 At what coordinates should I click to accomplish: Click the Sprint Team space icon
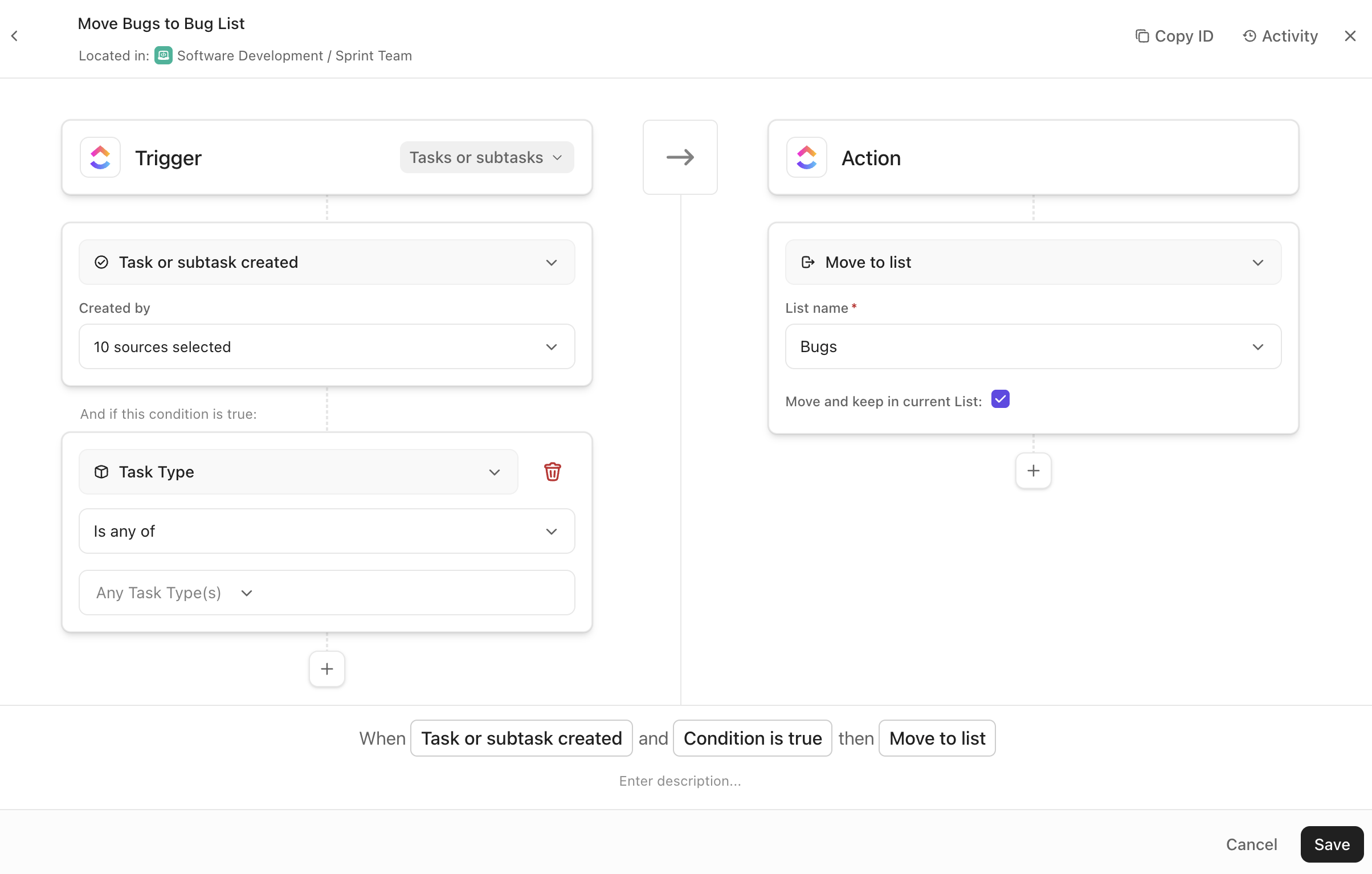point(164,55)
